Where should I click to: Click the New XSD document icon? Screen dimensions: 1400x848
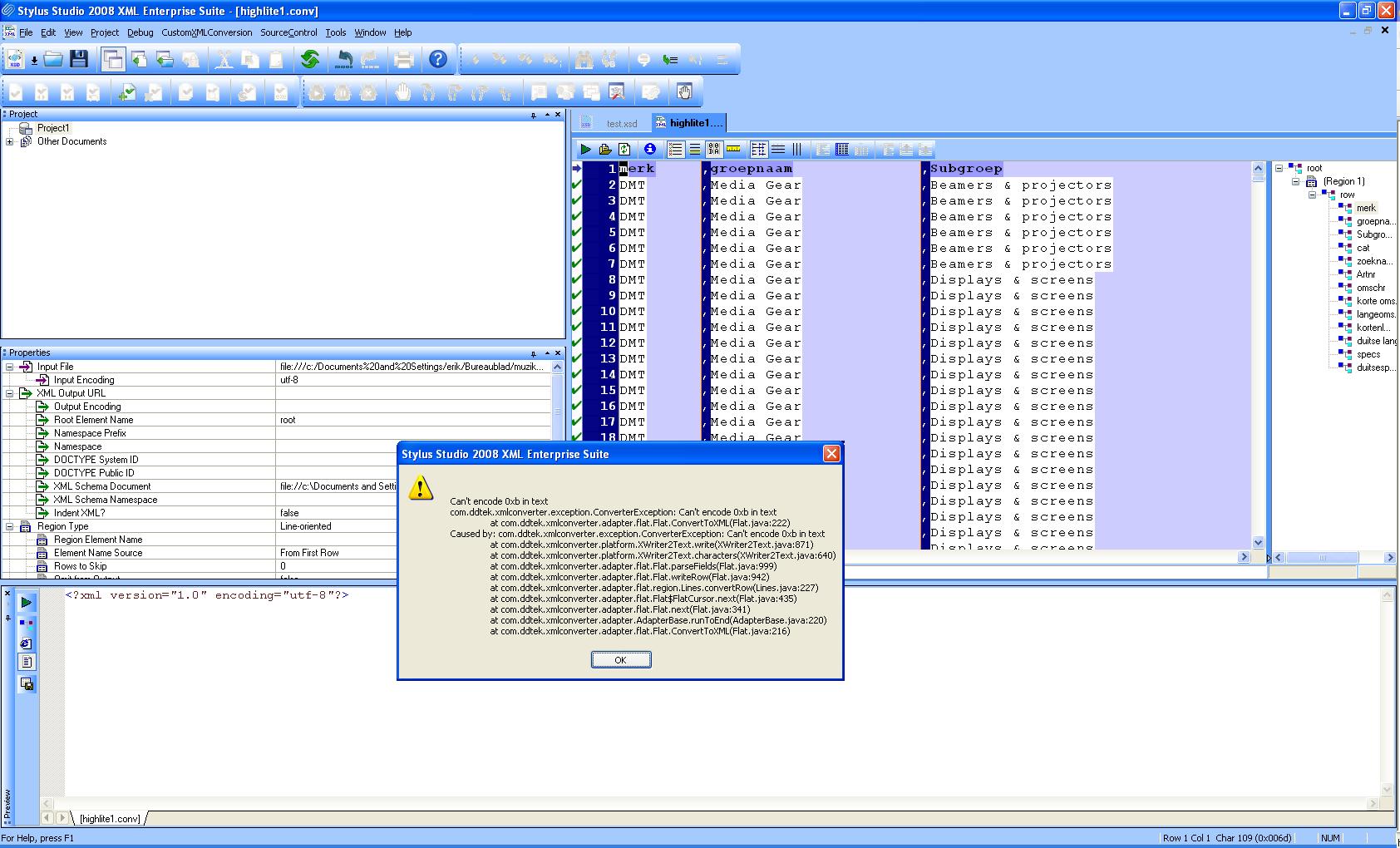(x=15, y=59)
